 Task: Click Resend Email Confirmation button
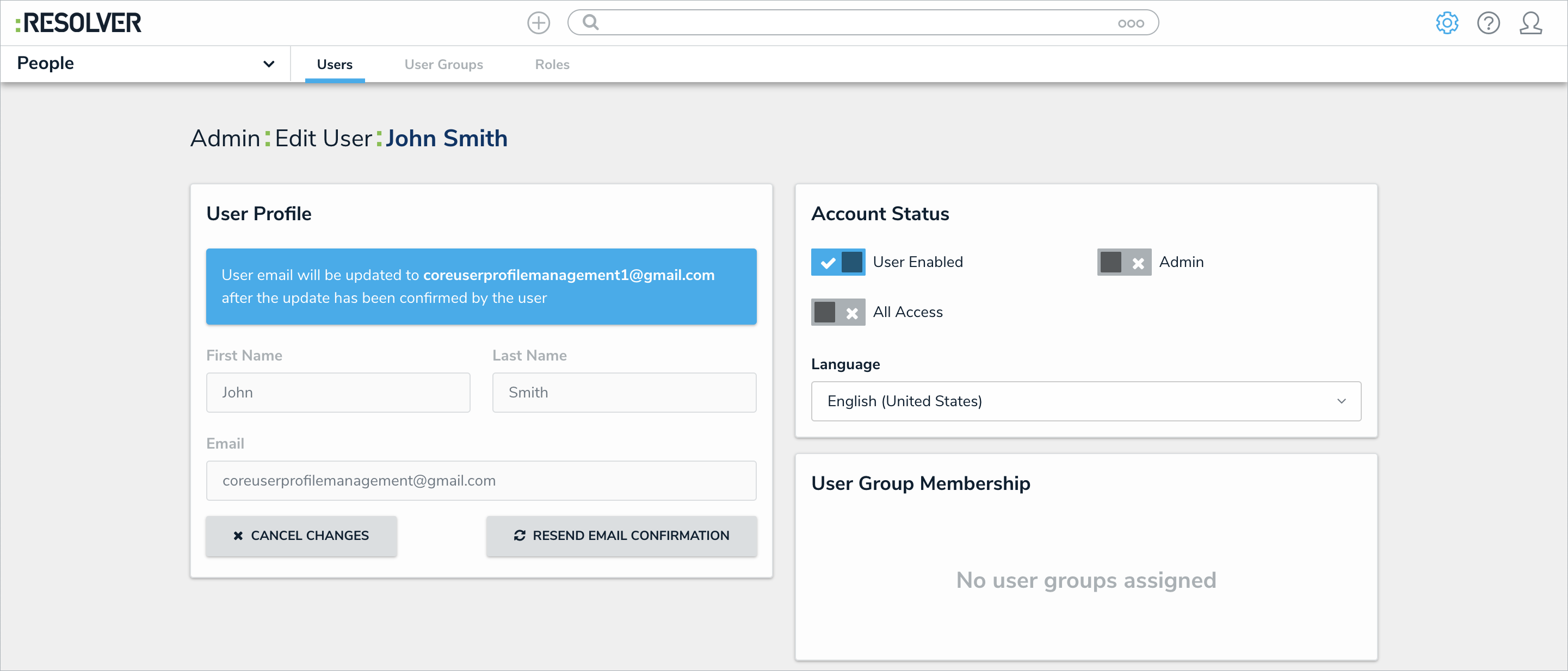[x=621, y=536]
